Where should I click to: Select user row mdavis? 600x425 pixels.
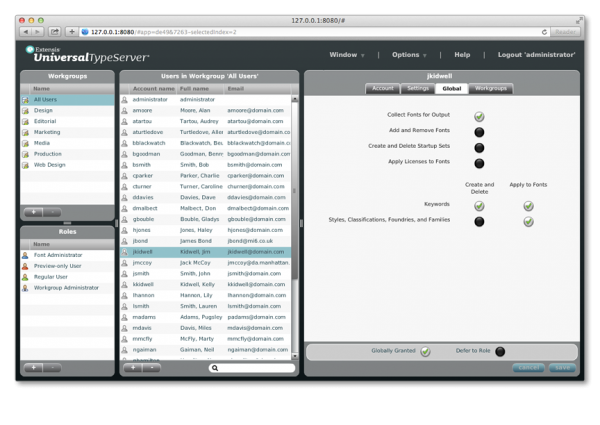pyautogui.click(x=205, y=328)
